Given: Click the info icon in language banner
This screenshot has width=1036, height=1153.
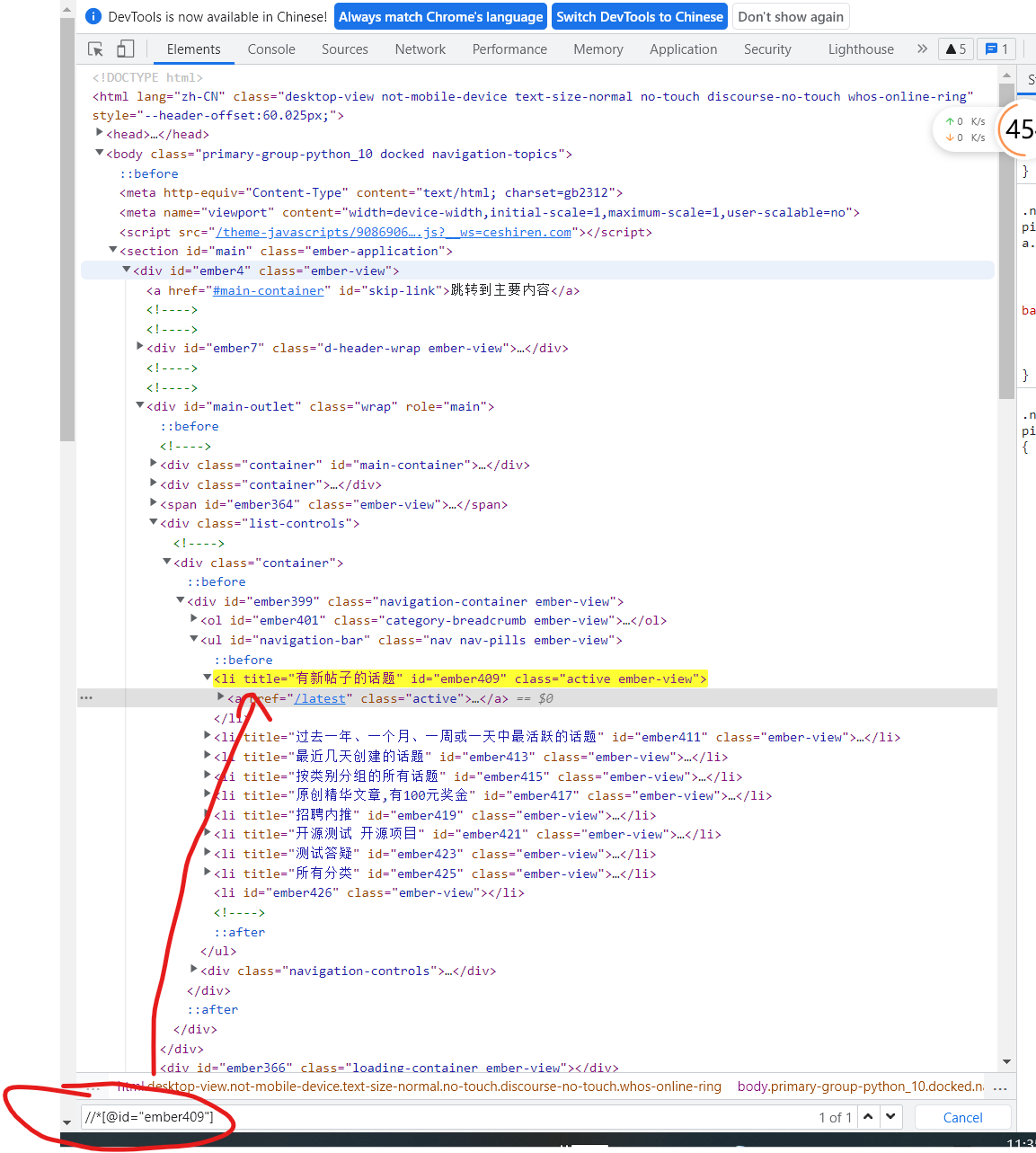Looking at the screenshot, I should [93, 16].
